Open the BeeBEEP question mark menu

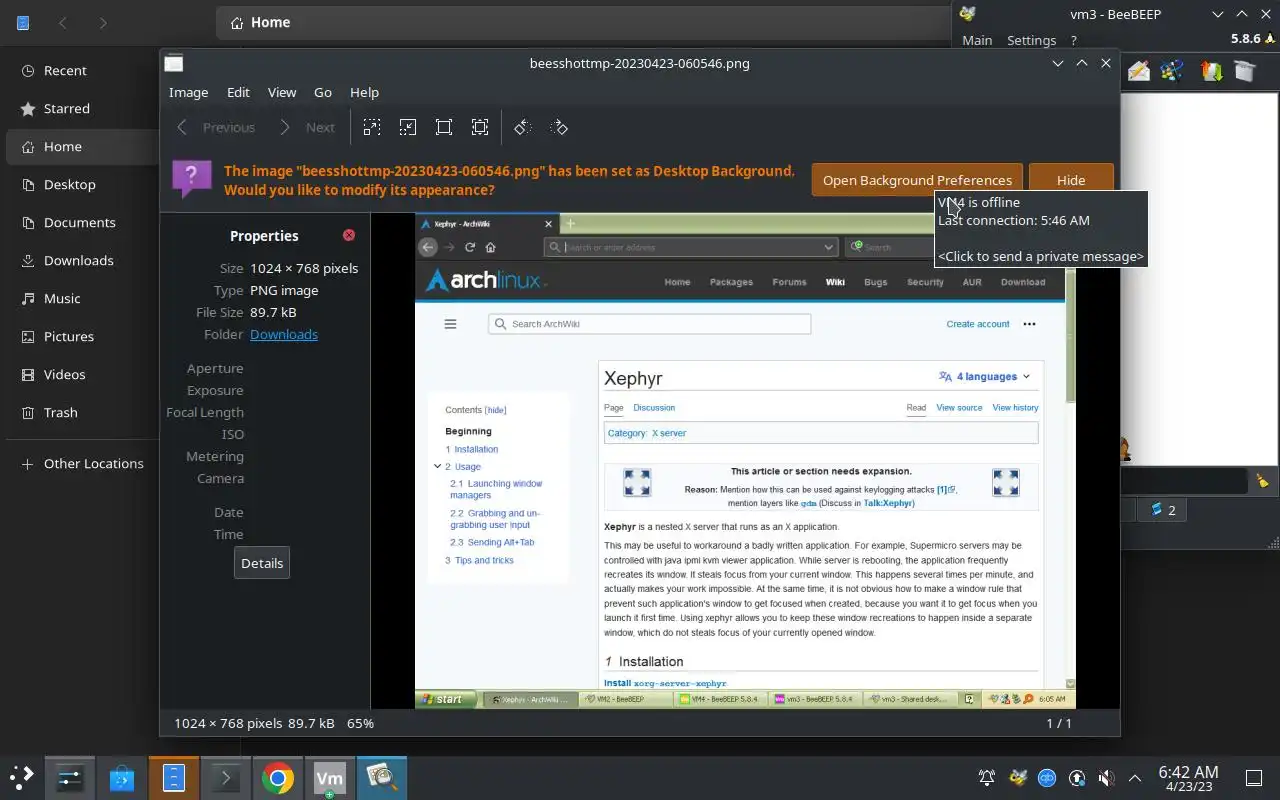[x=1073, y=40]
